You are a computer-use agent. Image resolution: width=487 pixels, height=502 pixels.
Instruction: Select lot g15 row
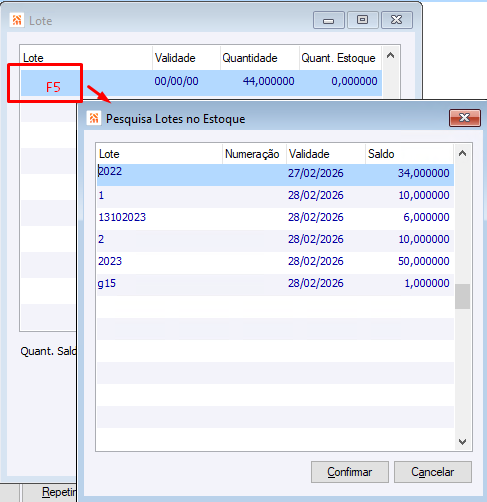275,285
